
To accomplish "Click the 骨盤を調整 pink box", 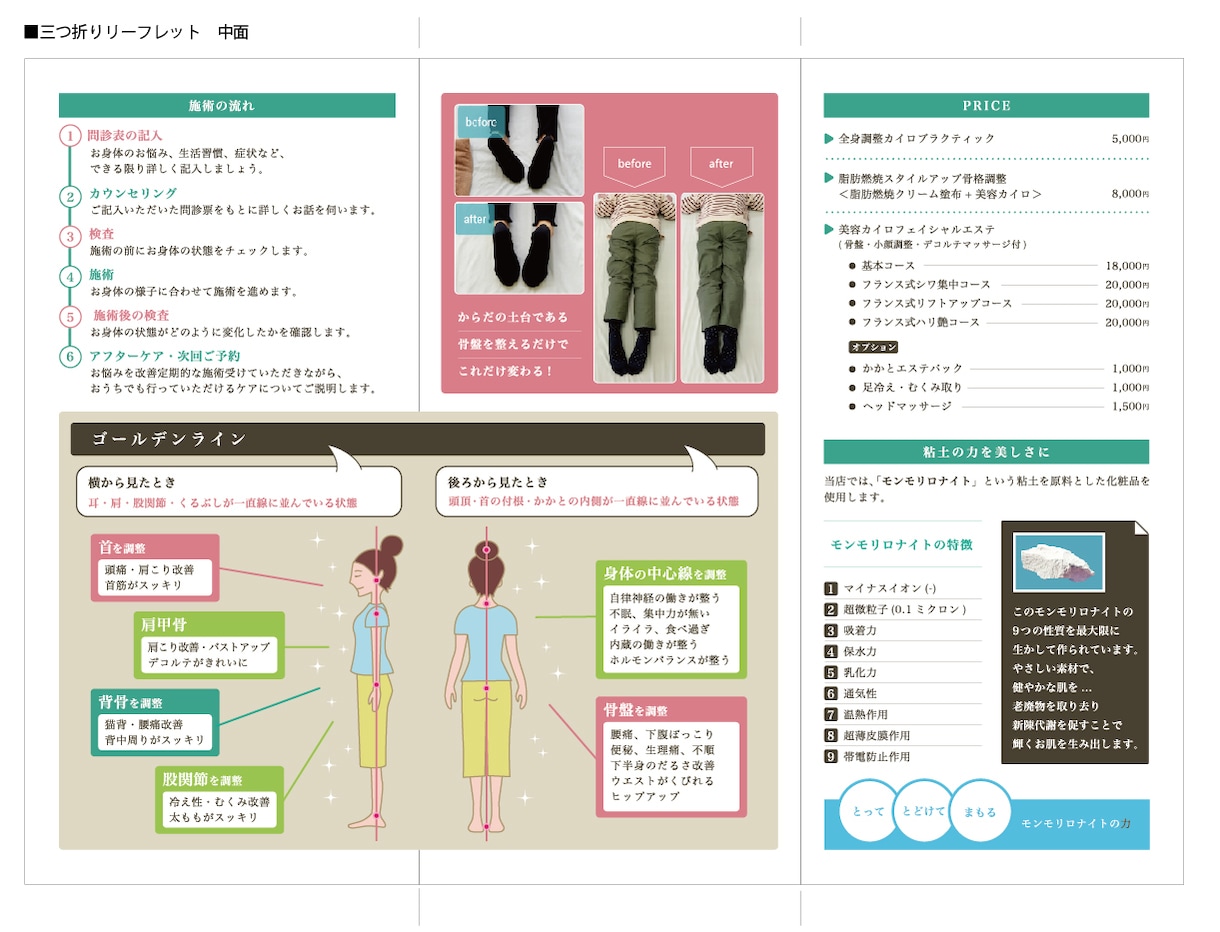I will tap(671, 757).
